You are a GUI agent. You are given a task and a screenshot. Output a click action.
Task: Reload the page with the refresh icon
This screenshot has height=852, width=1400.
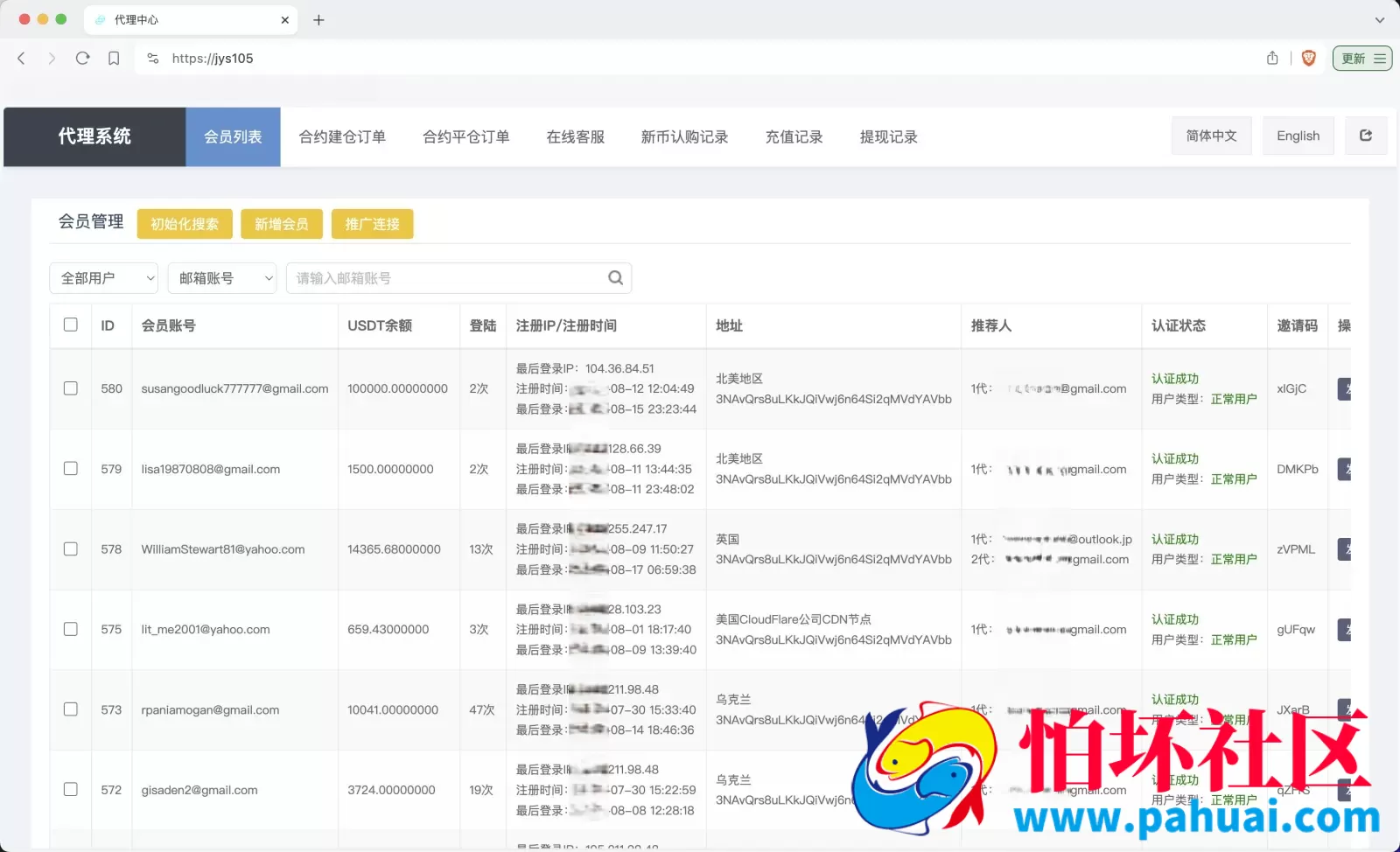(83, 59)
